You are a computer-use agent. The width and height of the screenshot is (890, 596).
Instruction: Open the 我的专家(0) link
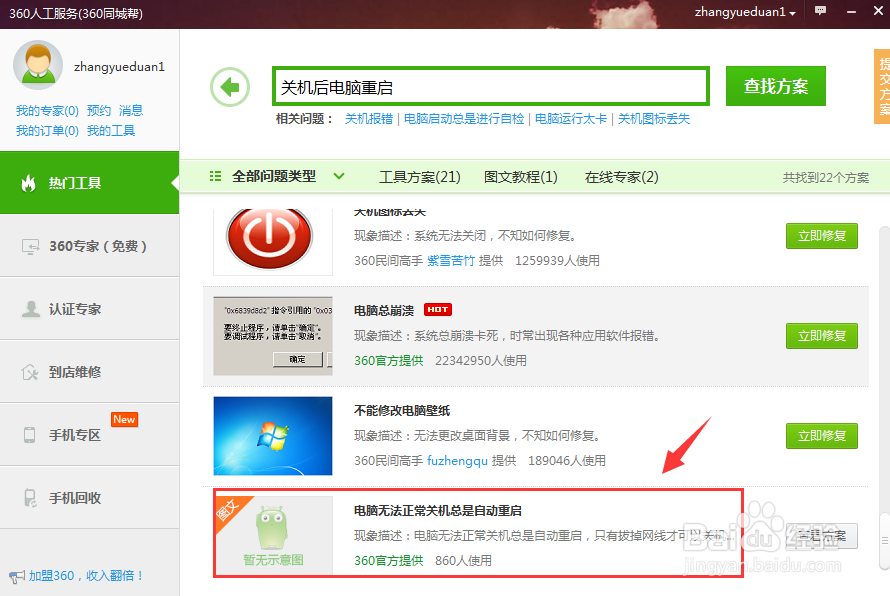[x=47, y=110]
